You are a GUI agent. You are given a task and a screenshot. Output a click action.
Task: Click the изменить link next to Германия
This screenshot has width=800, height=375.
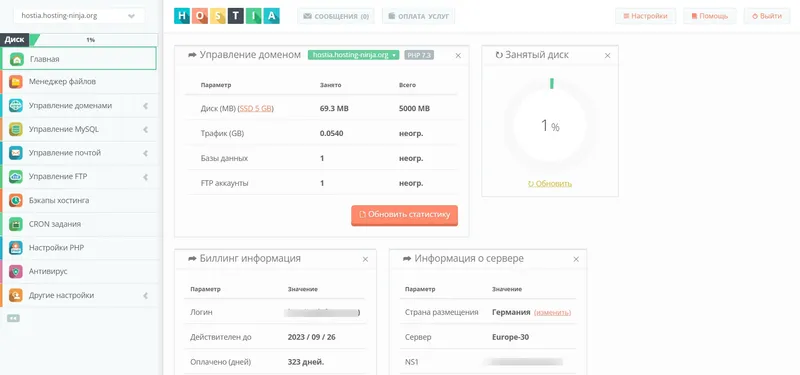click(553, 312)
